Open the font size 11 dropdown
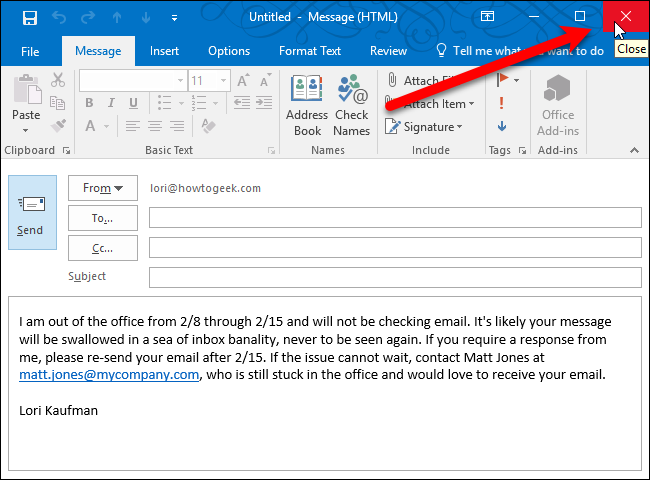The image size is (650, 480). 223,80
